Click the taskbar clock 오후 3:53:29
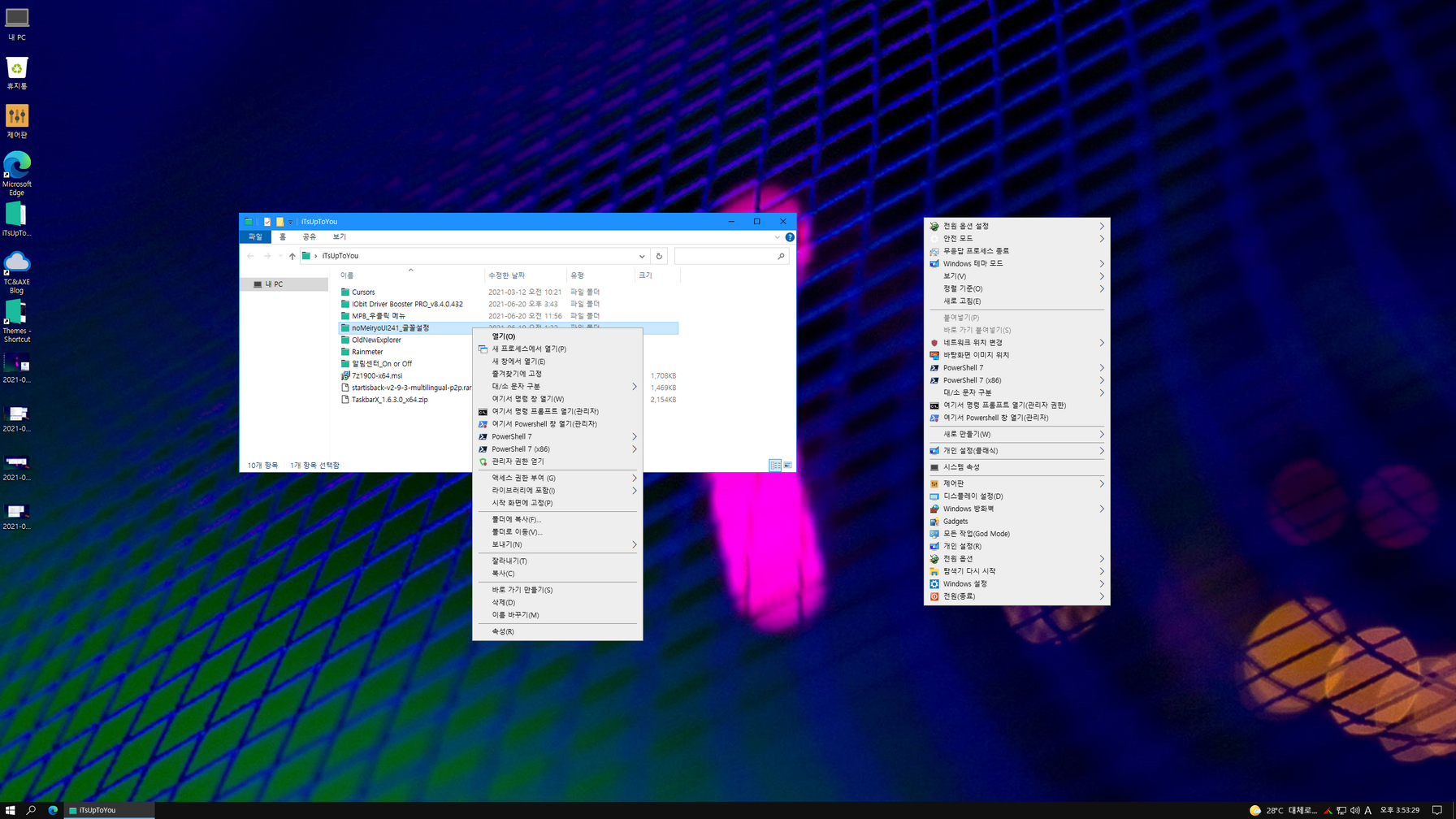This screenshot has width=1456, height=819. [1400, 810]
